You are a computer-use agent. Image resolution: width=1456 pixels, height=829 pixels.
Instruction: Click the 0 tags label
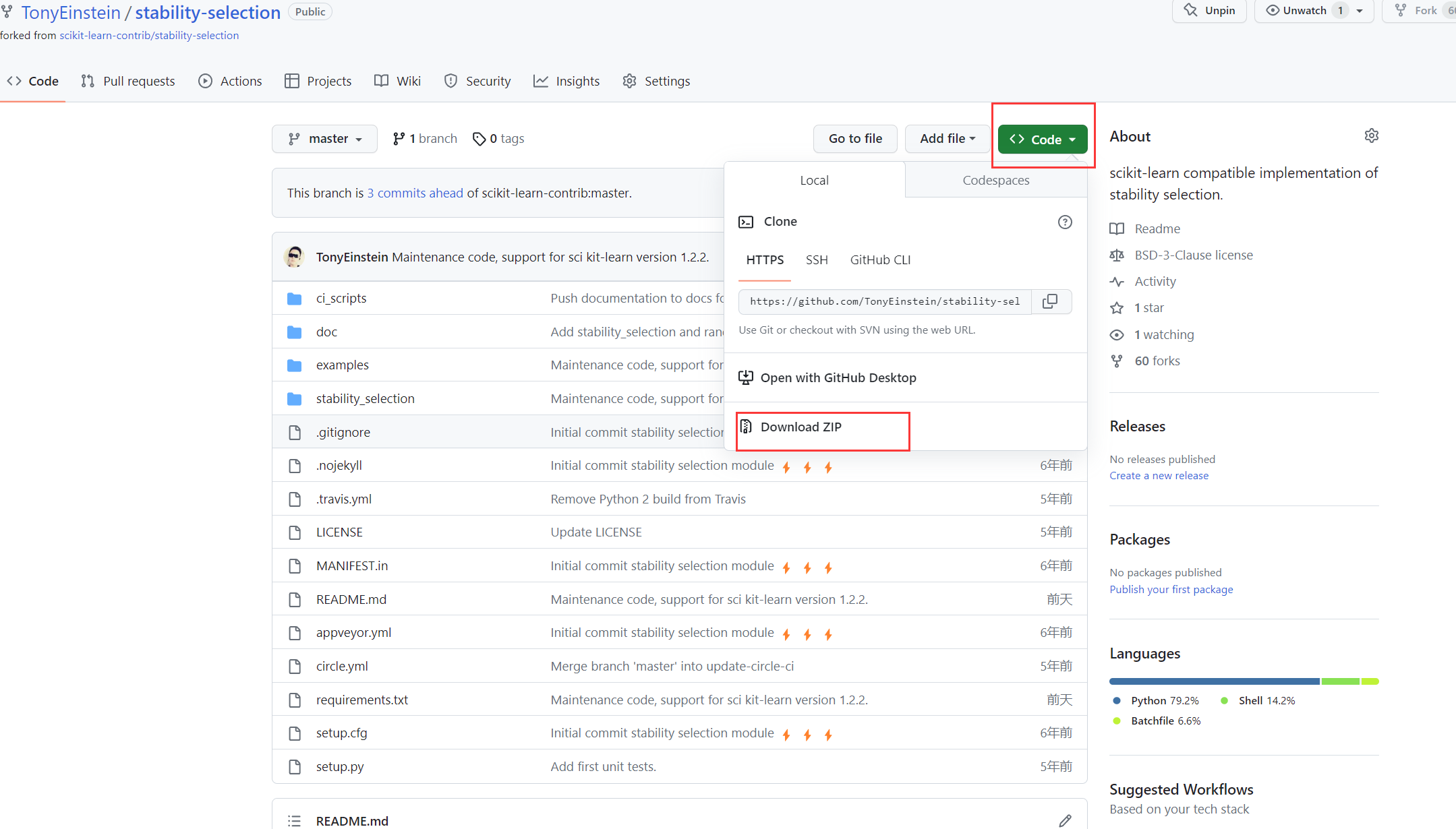click(x=498, y=139)
